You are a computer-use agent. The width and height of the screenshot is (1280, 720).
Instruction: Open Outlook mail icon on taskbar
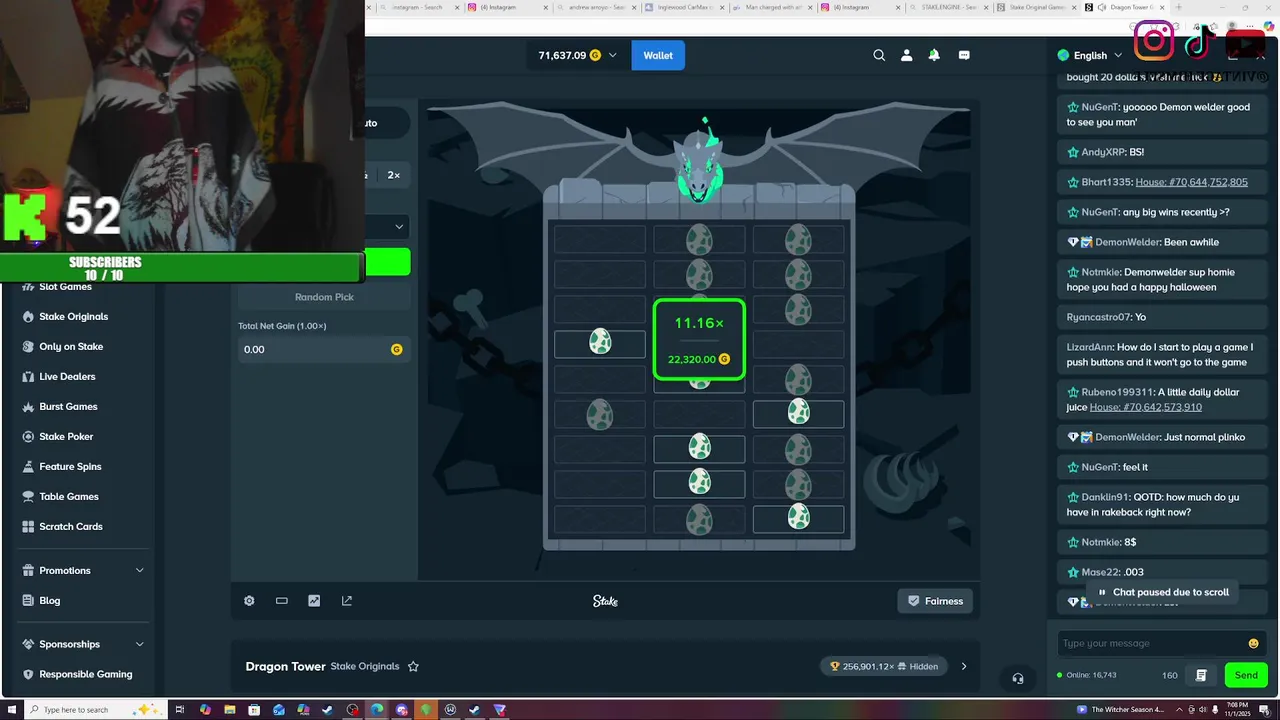[x=278, y=710]
